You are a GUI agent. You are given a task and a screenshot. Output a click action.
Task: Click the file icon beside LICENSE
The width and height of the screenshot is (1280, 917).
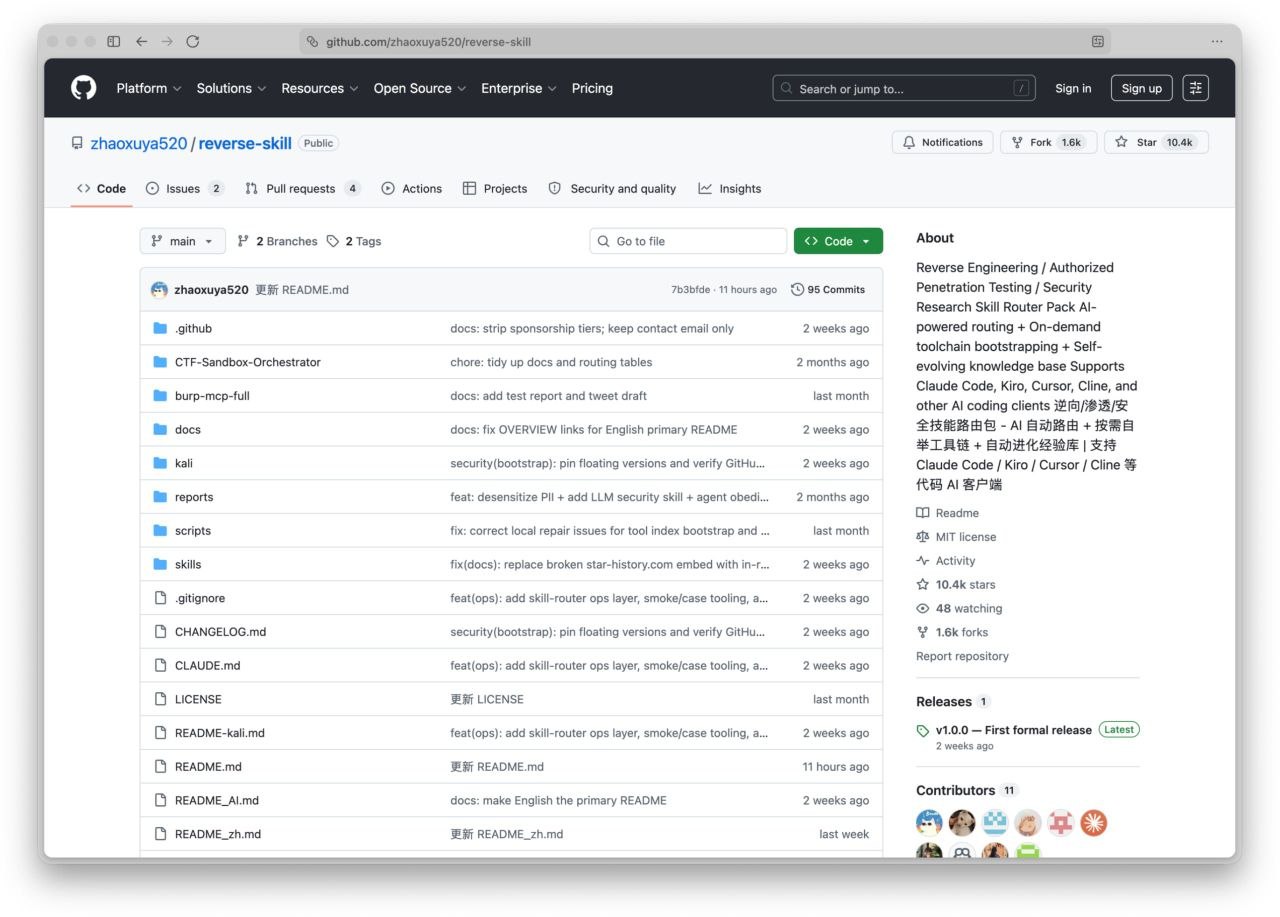pos(160,699)
